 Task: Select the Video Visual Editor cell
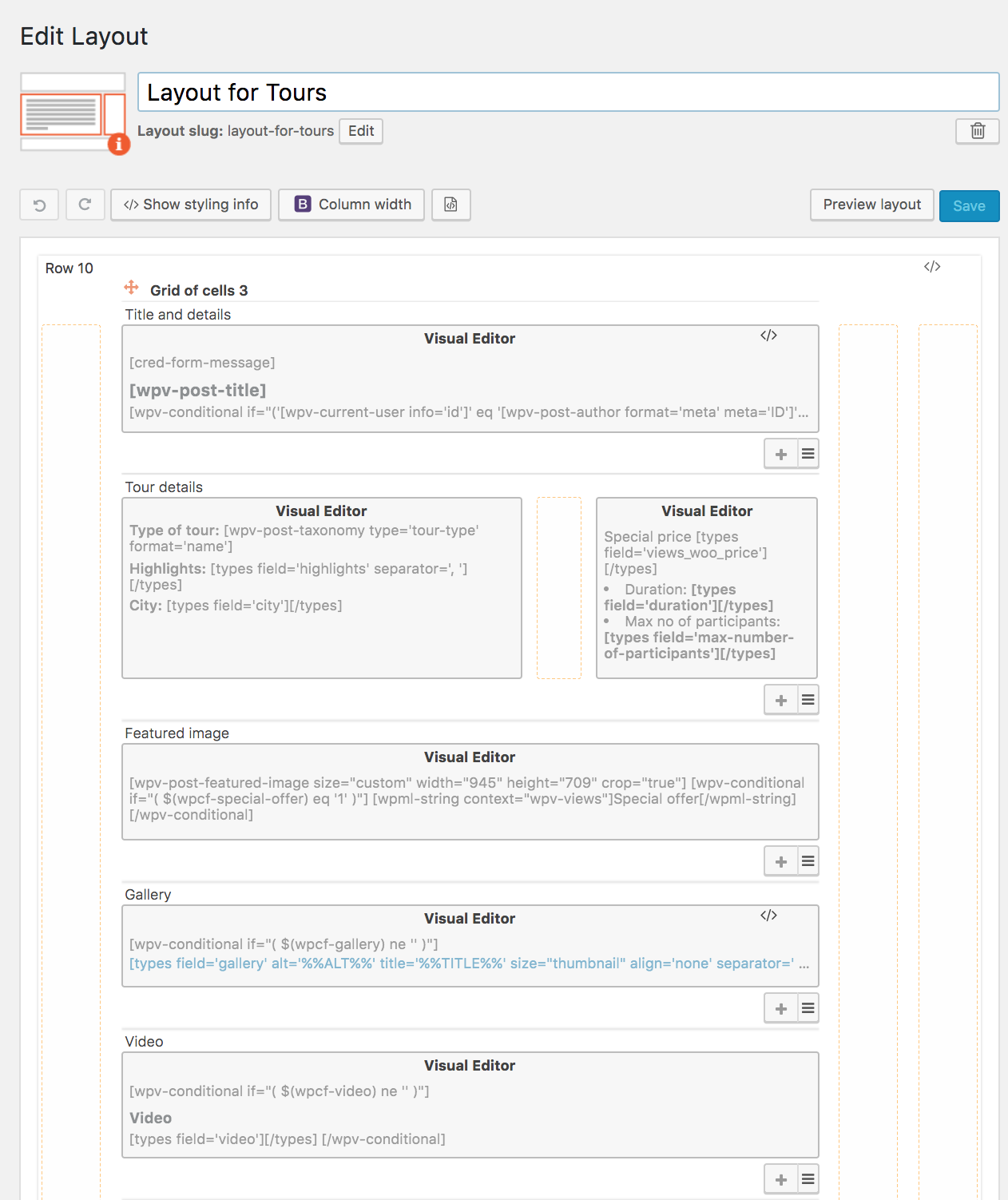pyautogui.click(x=470, y=1105)
